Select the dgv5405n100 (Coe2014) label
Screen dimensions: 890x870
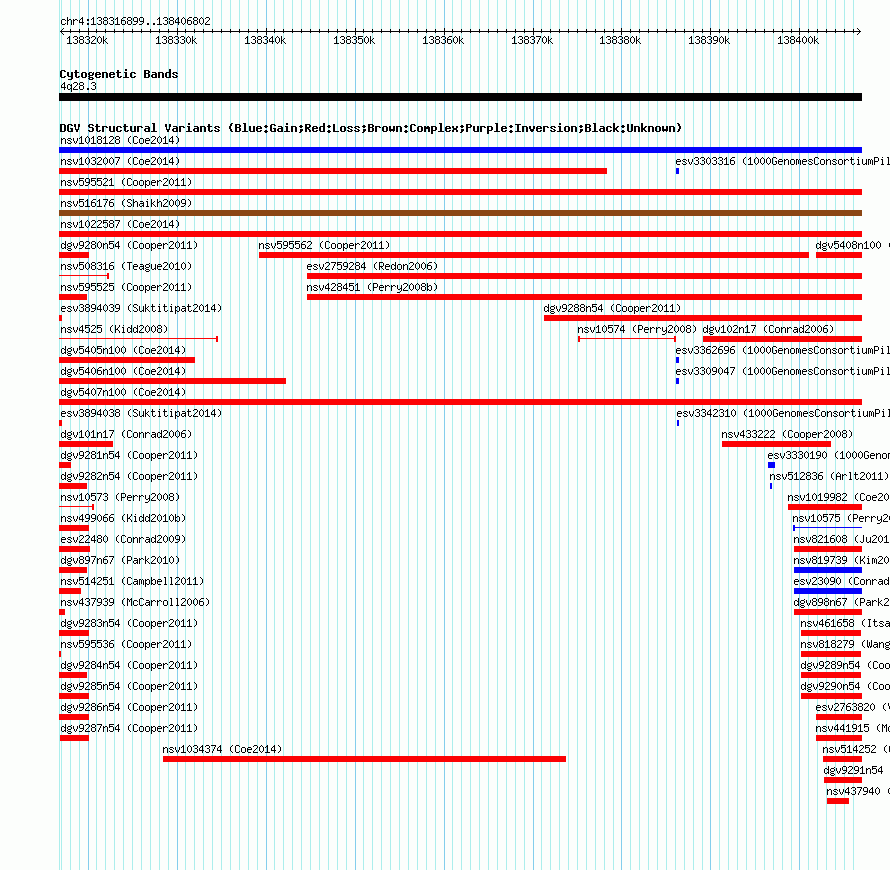pos(123,350)
